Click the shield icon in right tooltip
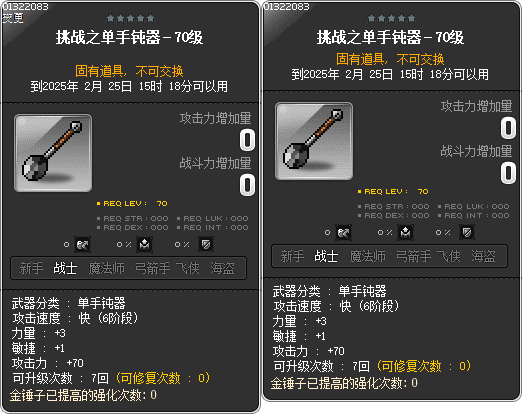The height and width of the screenshot is (414, 522). point(467,232)
